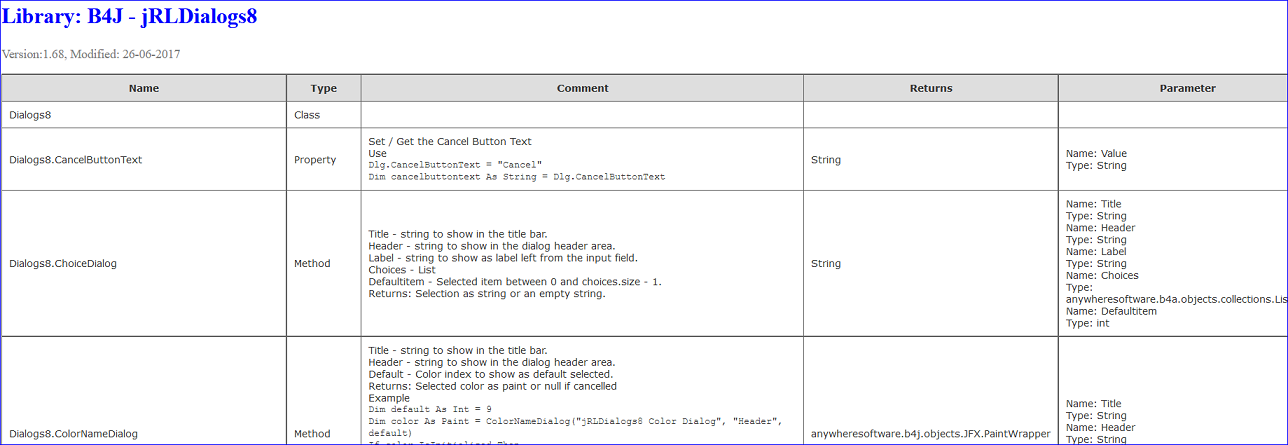This screenshot has height=445, width=1288.
Task: Select the Dialogs8.ColorNameDialog name cell
Action: (144, 392)
